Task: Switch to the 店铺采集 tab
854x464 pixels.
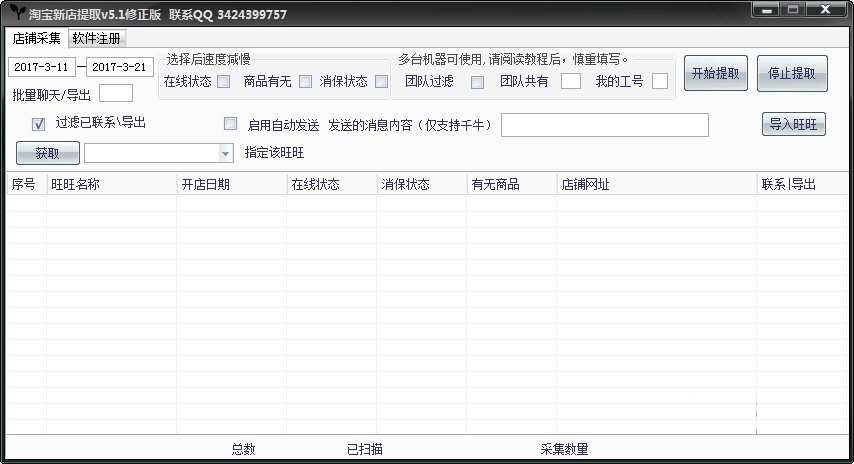Action: (x=36, y=39)
